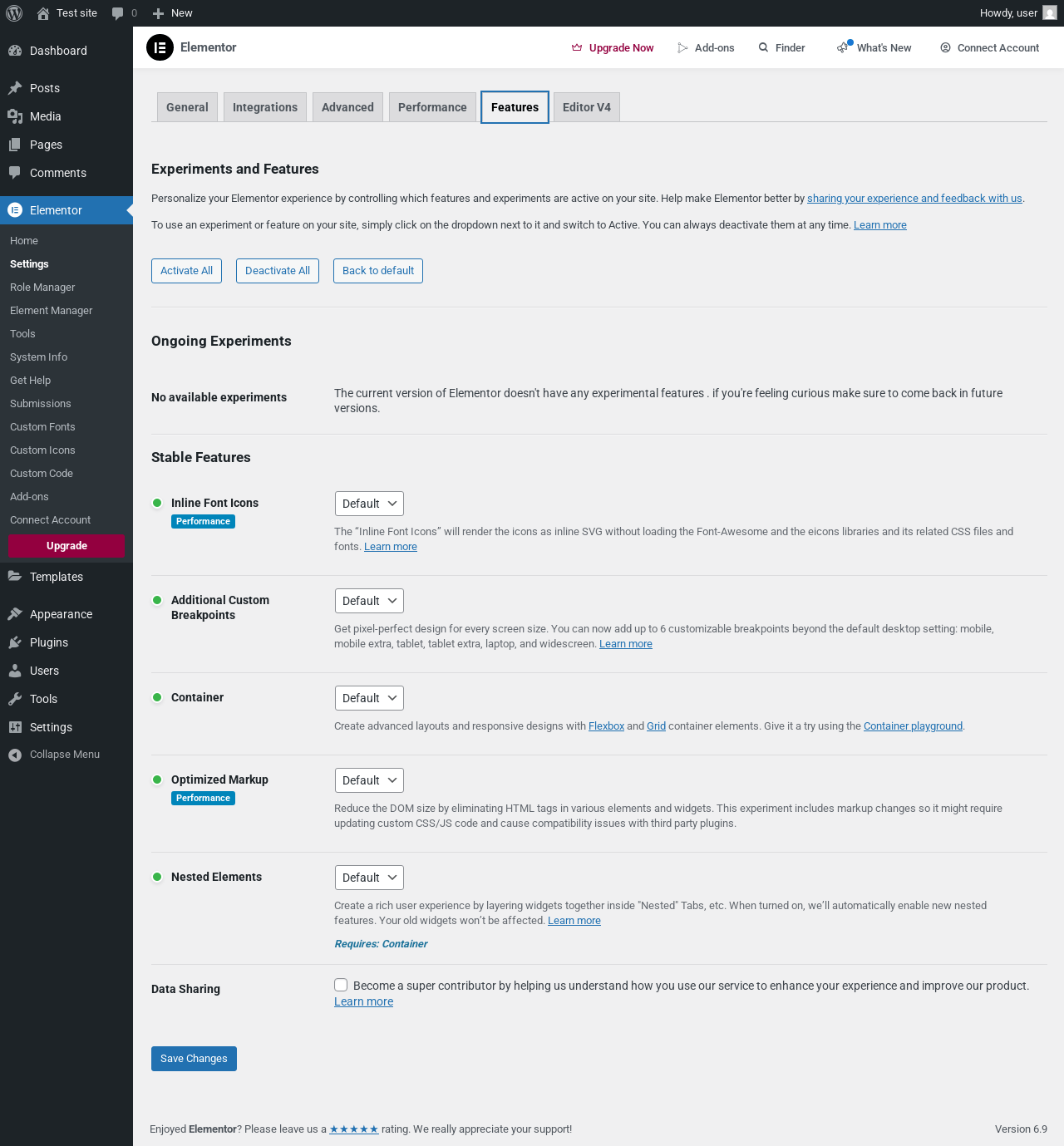Click the Settings sliders icon in sidebar

tap(15, 727)
